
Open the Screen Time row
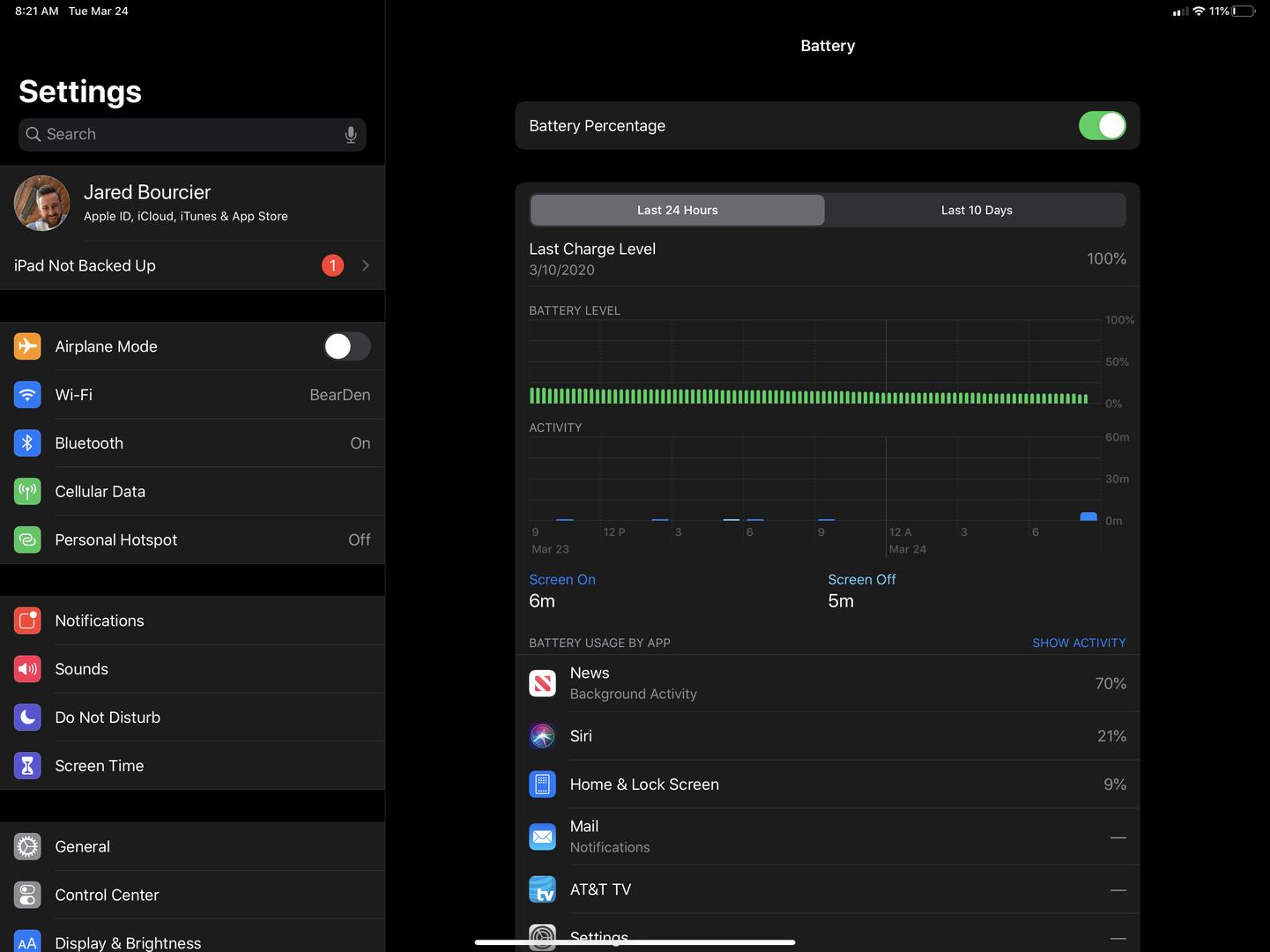tap(192, 766)
